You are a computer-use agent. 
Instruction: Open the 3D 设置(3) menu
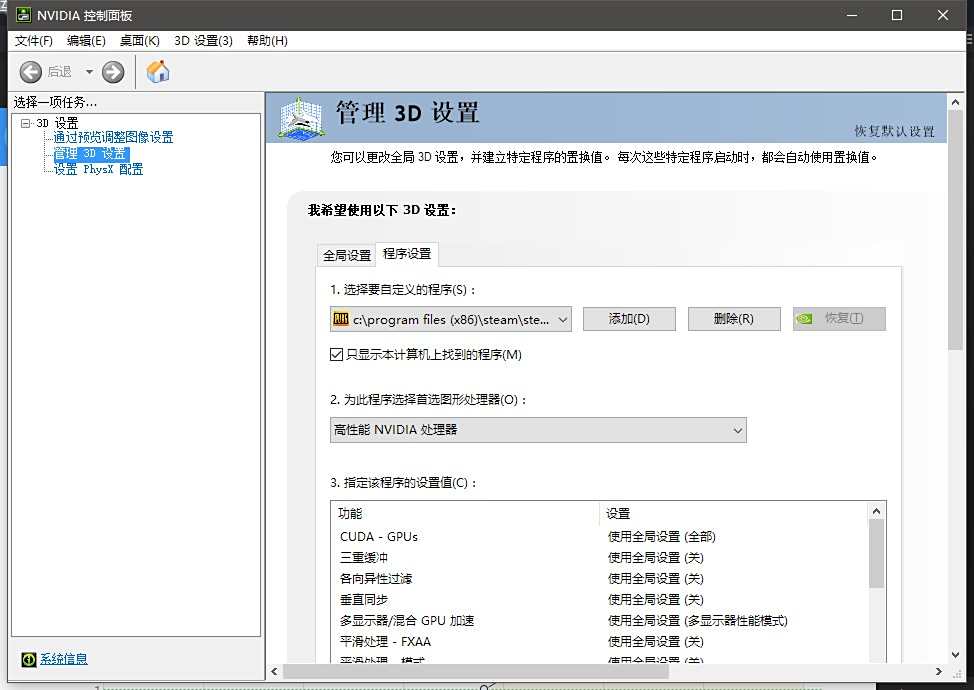(203, 41)
